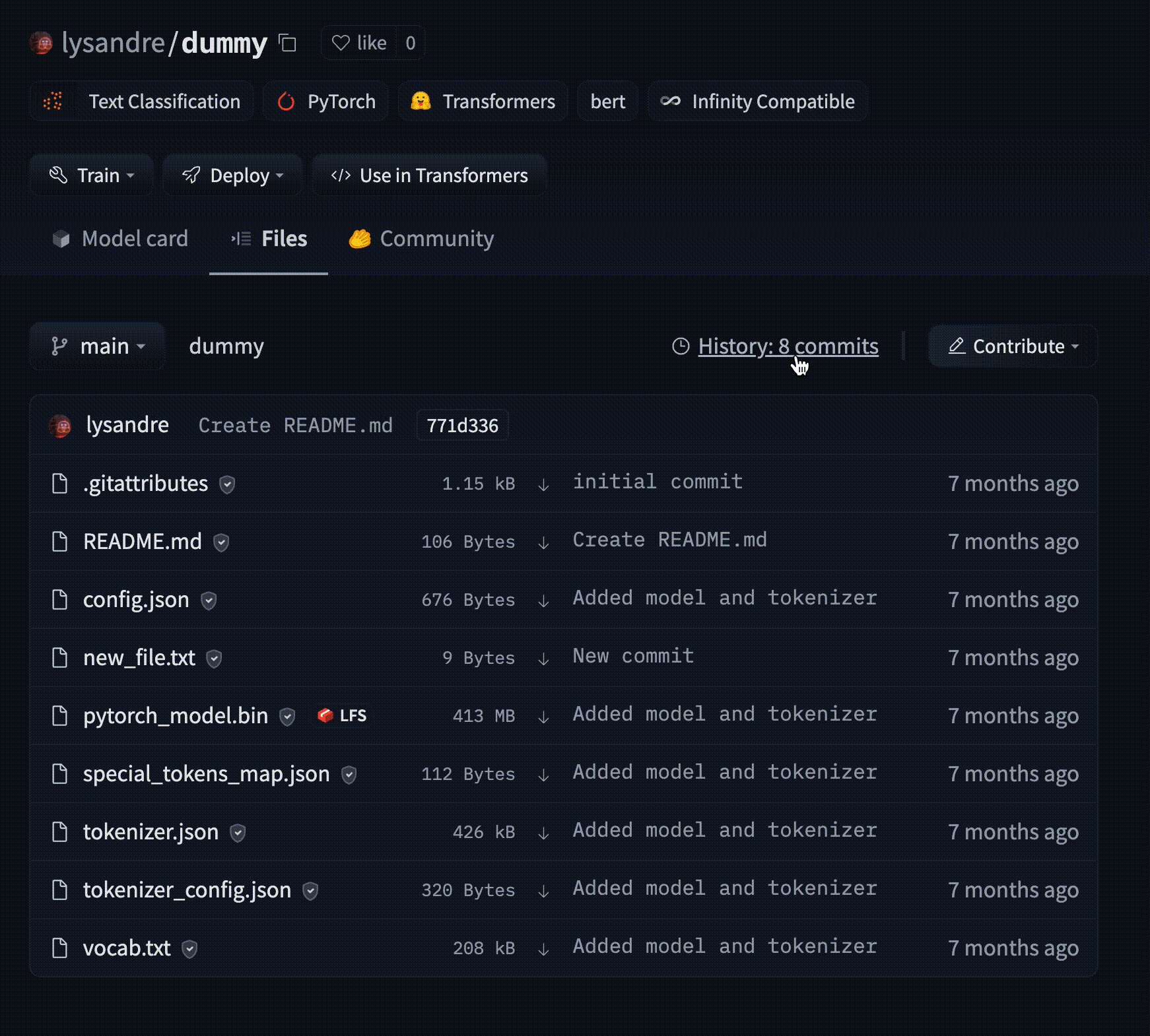The width and height of the screenshot is (1150, 1036).
Task: Open the Deploy dropdown menu
Action: click(x=232, y=176)
